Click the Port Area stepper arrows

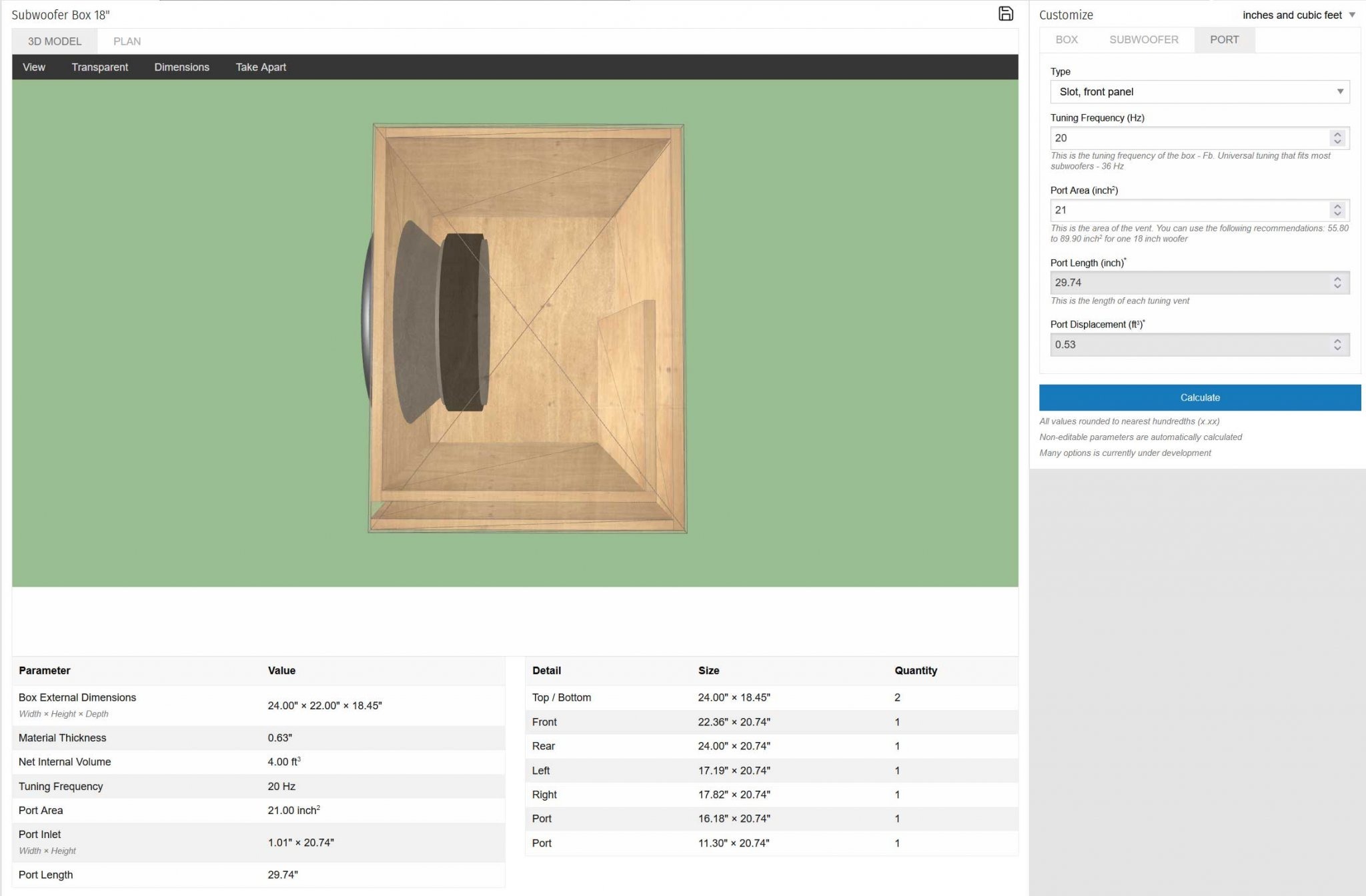[x=1337, y=210]
